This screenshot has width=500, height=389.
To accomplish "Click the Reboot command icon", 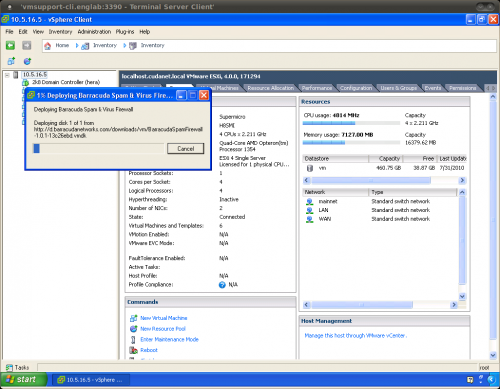I will coord(133,350).
